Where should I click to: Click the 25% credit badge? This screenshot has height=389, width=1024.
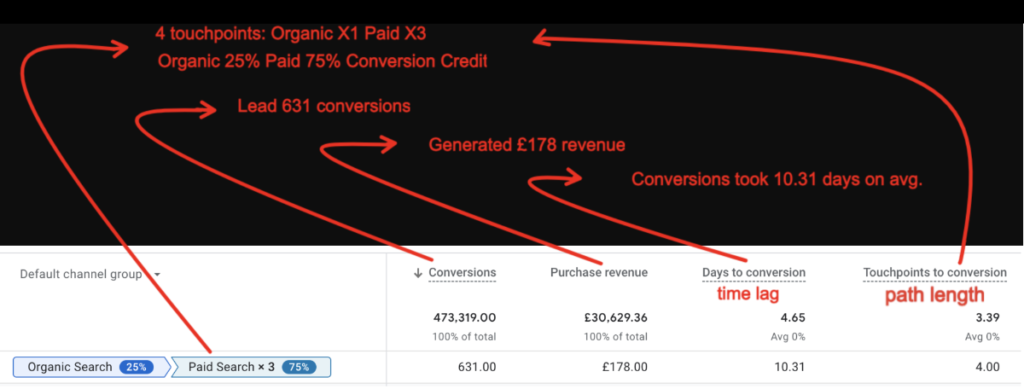[136, 367]
